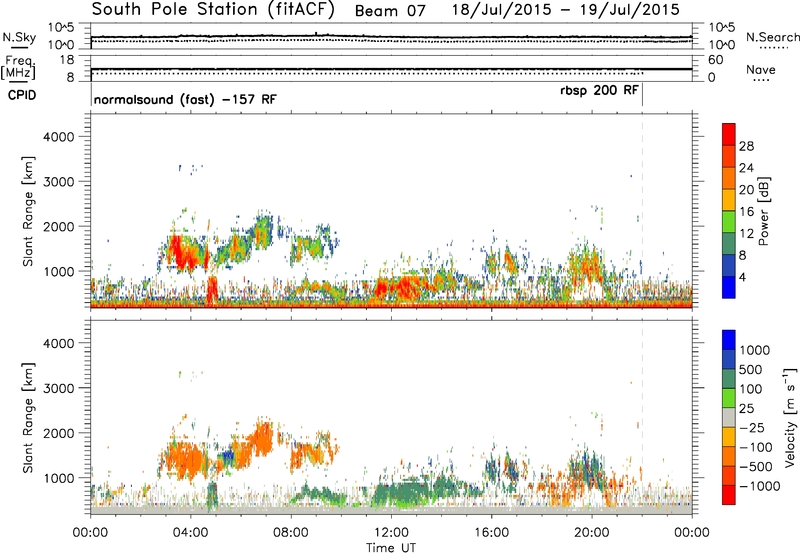Screen dimensions: 800x554
Task: Click the "-100" tick on velocity colorbar
Action: coord(756,447)
